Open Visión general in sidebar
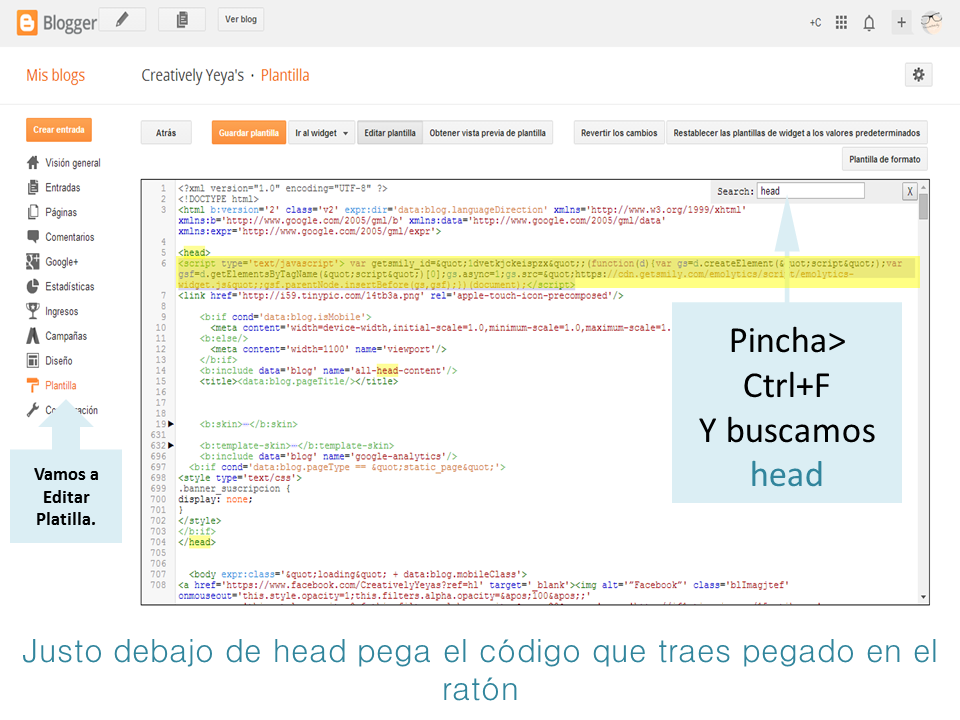The image size is (960, 720). (x=73, y=163)
